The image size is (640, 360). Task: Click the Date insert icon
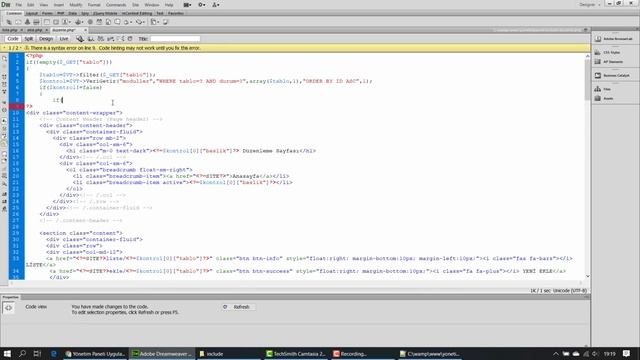coord(99,22)
